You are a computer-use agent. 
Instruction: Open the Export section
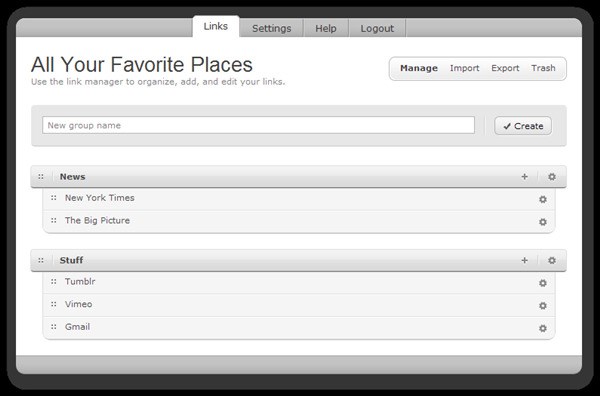[x=505, y=68]
